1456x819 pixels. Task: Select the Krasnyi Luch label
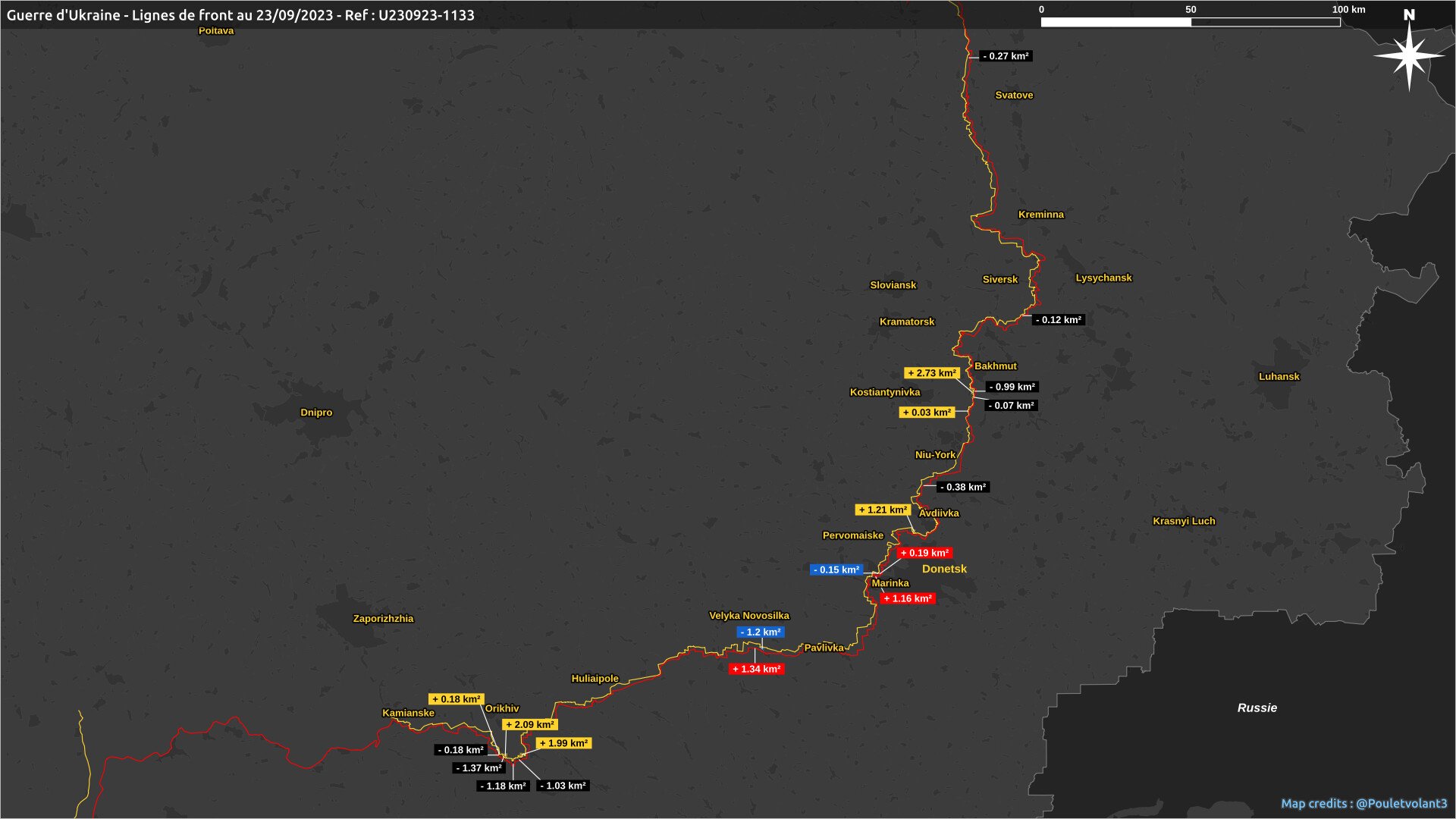(x=1183, y=521)
